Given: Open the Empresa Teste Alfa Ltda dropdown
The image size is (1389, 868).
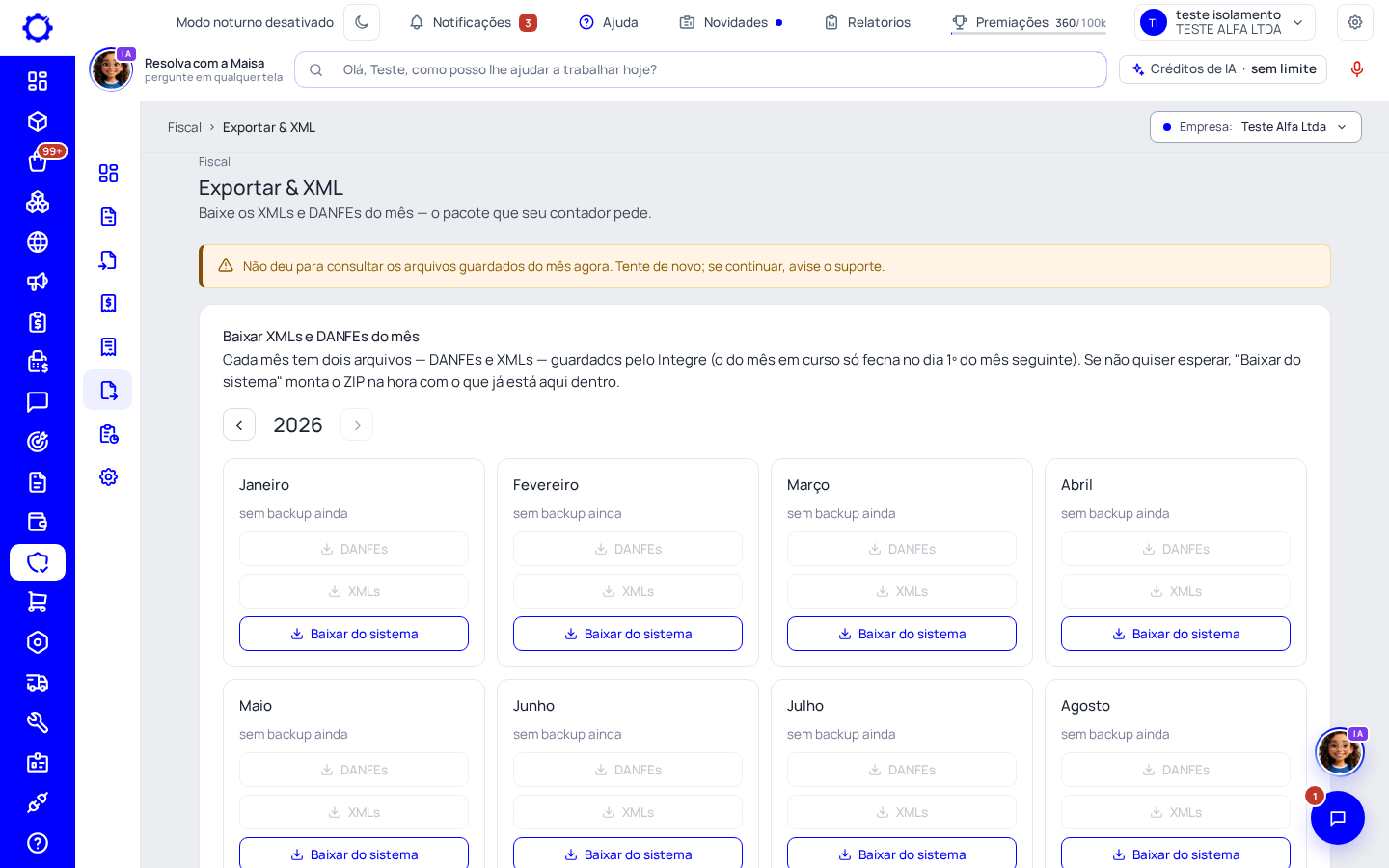Looking at the screenshot, I should coord(1256,127).
